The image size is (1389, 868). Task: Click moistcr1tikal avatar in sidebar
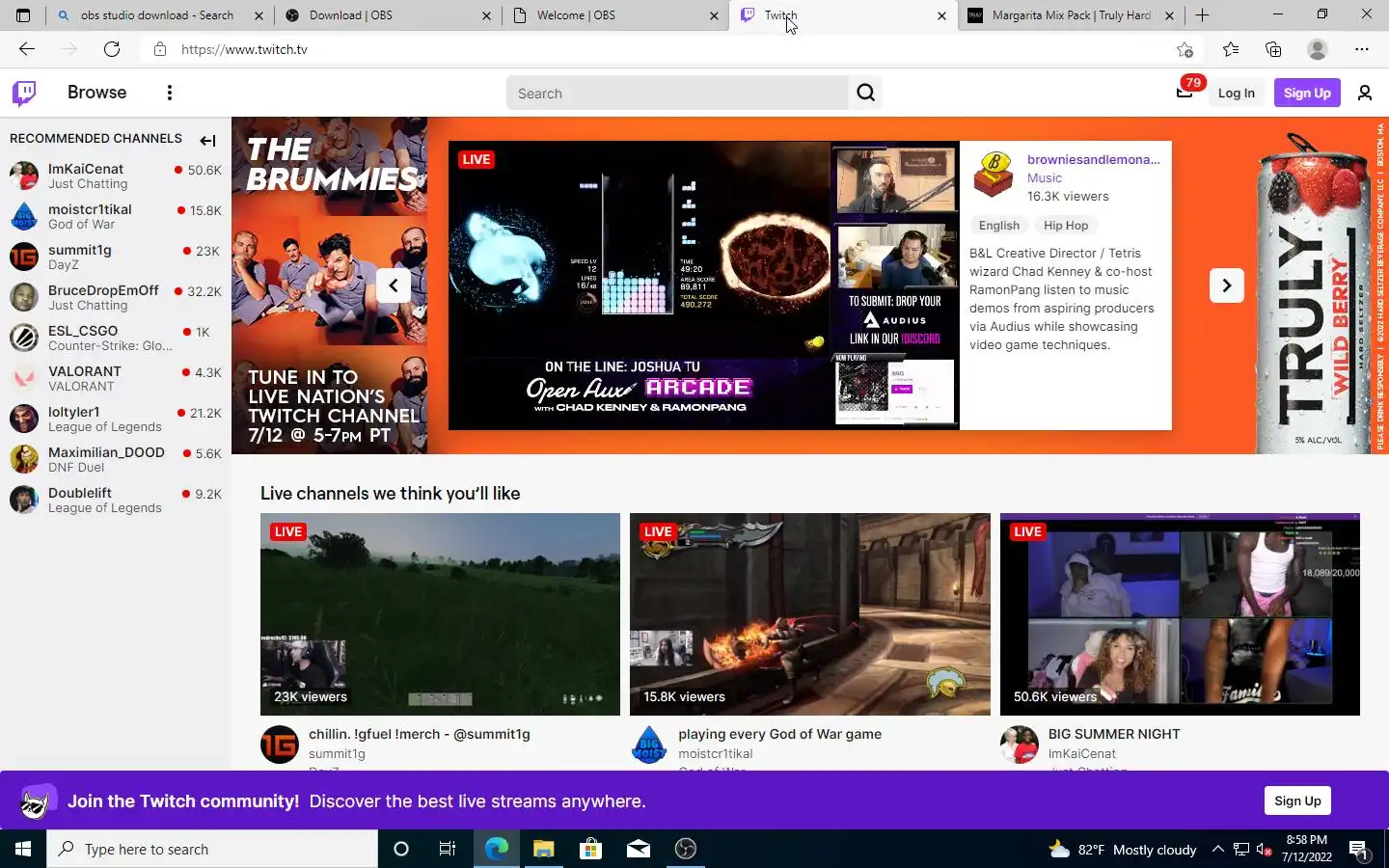[x=24, y=216]
